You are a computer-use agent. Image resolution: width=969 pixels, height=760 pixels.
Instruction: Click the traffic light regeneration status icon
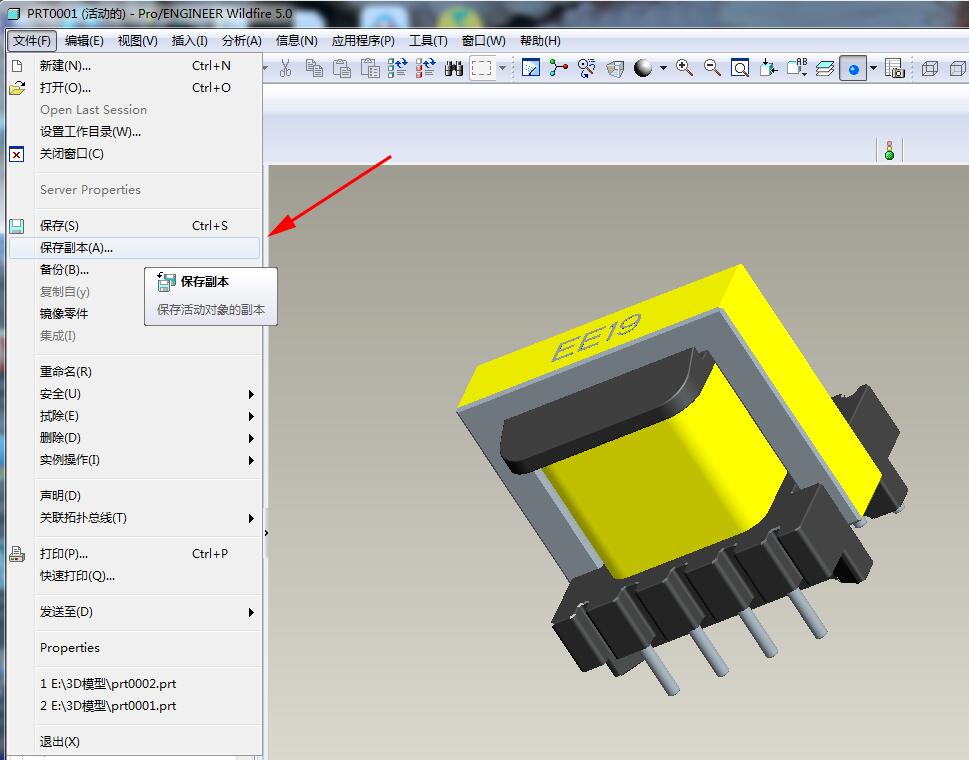(889, 151)
